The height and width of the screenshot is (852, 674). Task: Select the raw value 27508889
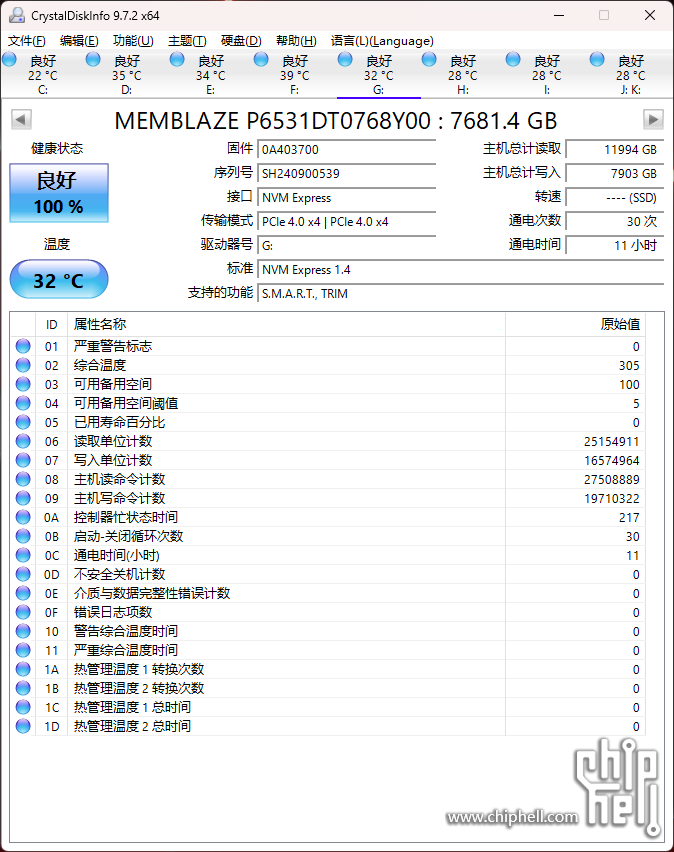[x=611, y=480]
